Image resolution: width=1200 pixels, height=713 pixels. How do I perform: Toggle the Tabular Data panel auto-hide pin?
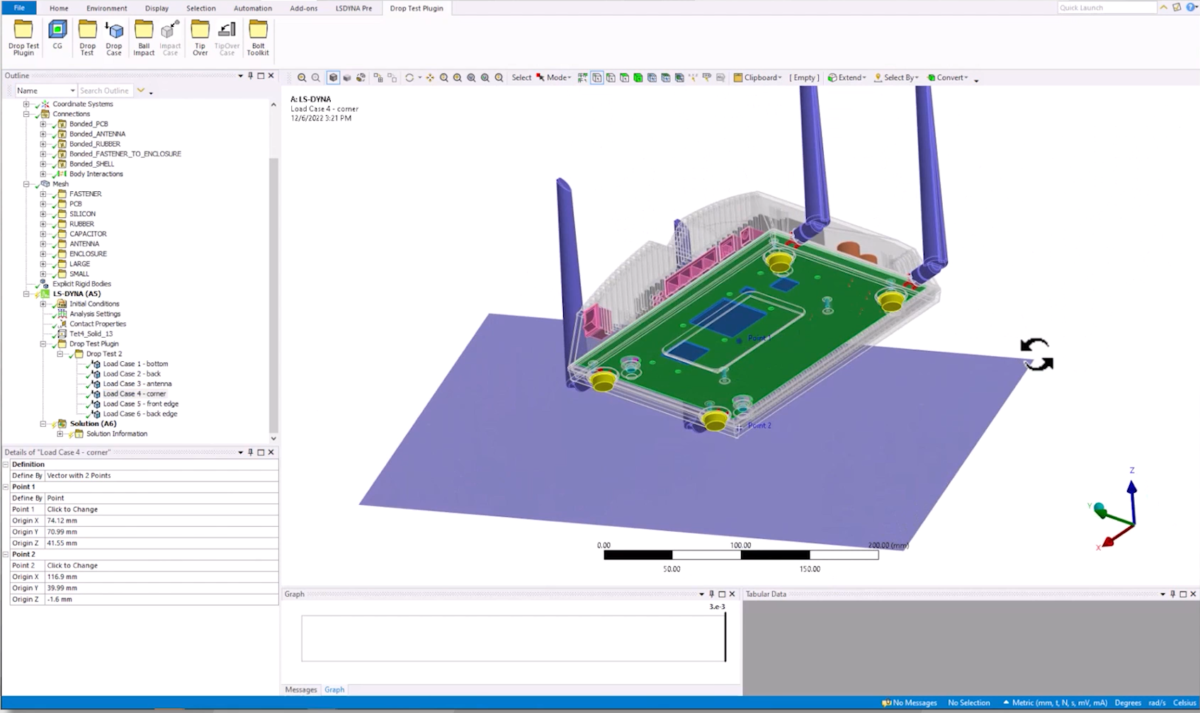point(1173,594)
